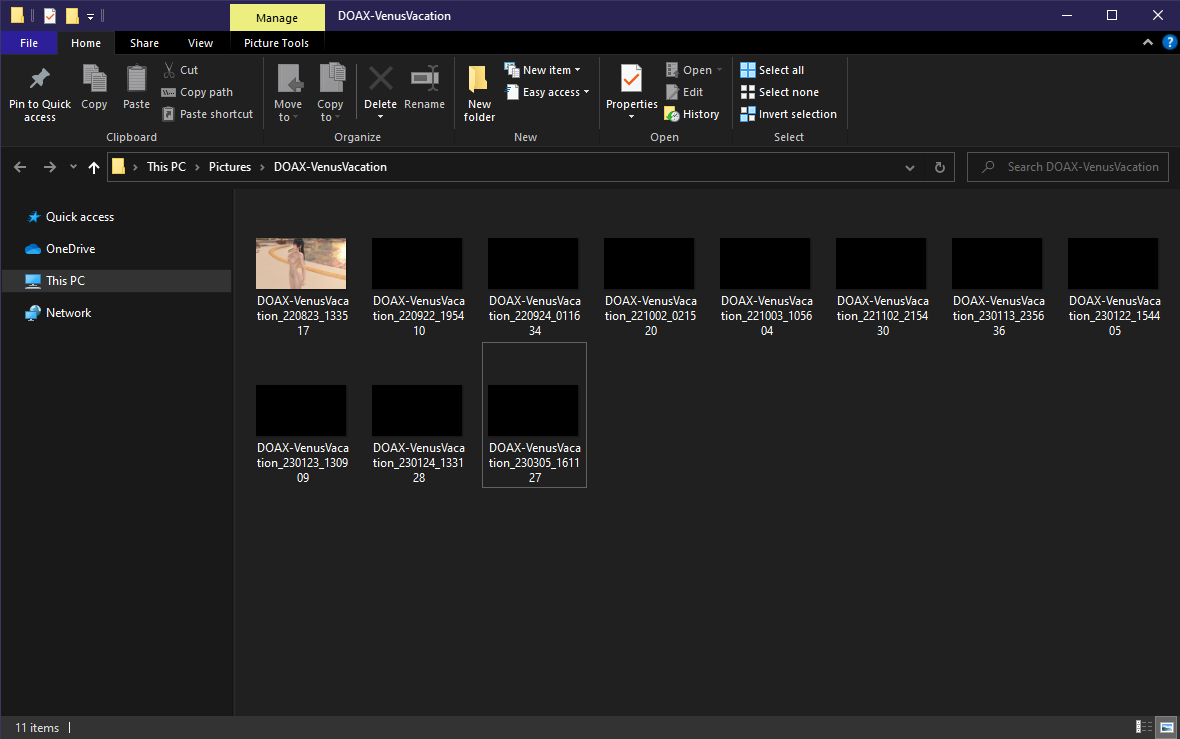This screenshot has height=739, width=1180.
Task: Click DOAX-VenusVacation breadcrumb in address bar
Action: [330, 167]
